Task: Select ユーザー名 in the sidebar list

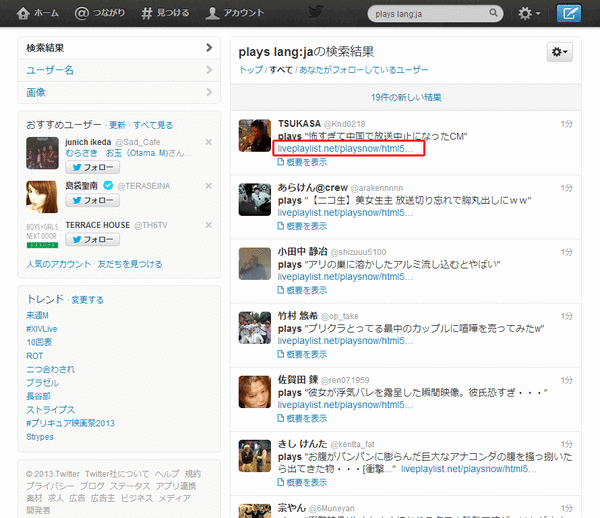Action: (x=119, y=70)
